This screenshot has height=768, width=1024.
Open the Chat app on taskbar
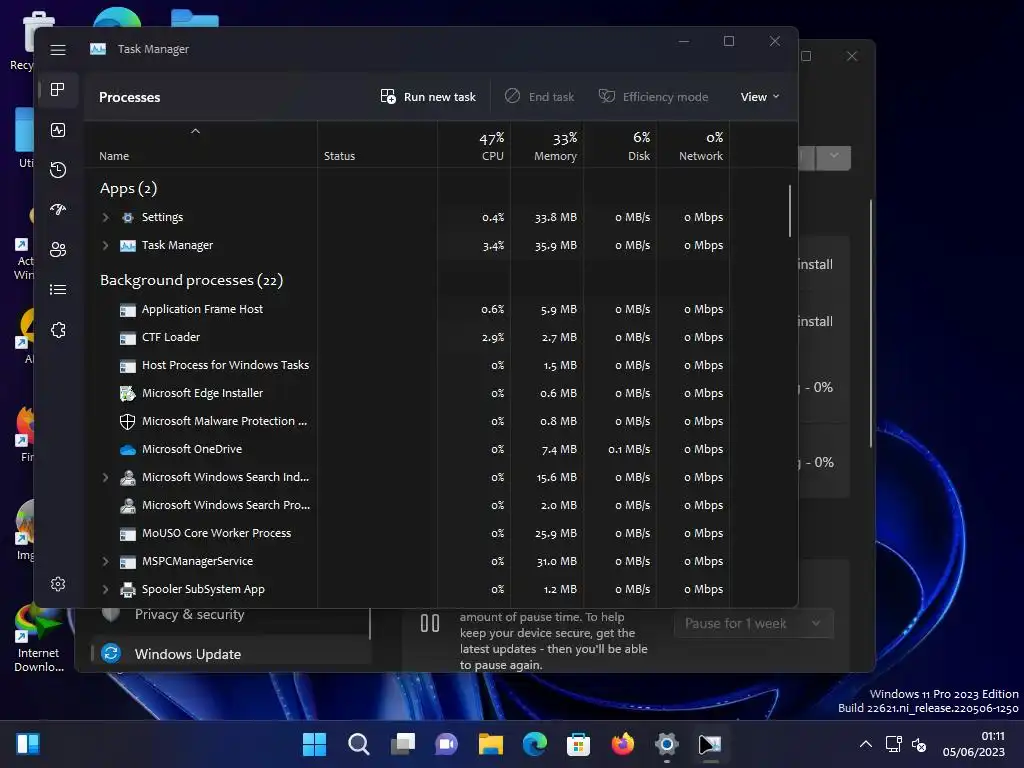click(447, 744)
